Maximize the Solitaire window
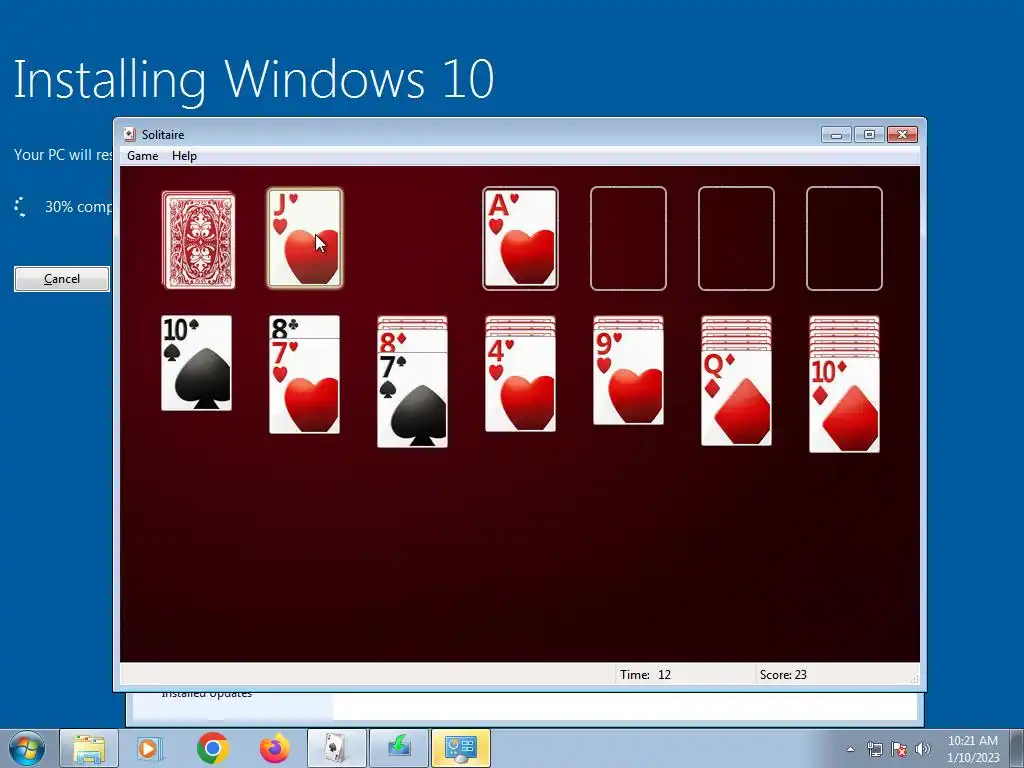 869,135
